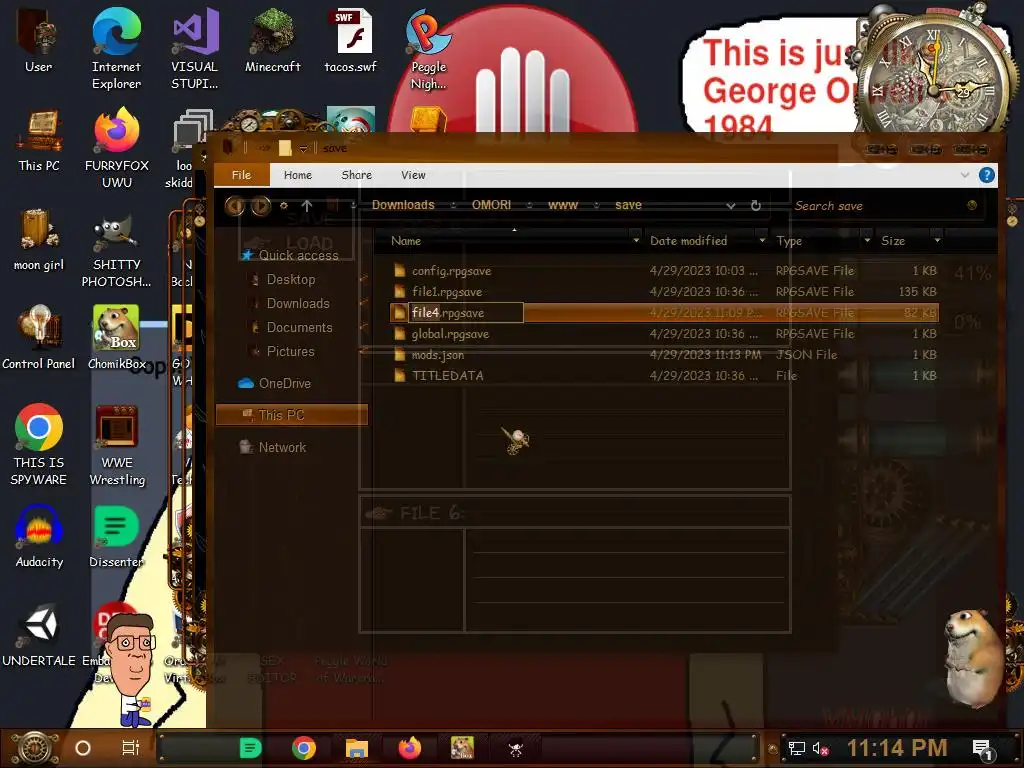Launch SHITTY PHOTOSH... GIMP shortcut
This screenshot has height=768, width=1024.
116,248
